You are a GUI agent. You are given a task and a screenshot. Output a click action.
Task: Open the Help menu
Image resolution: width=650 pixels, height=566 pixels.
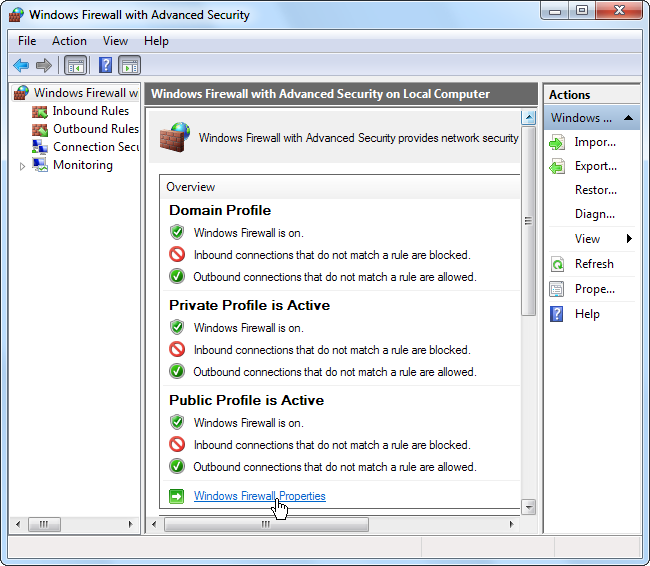pos(156,41)
